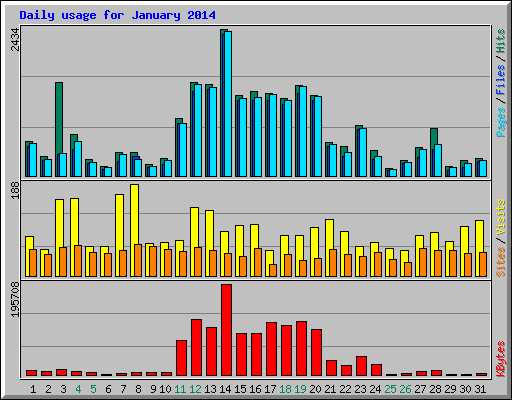
Task: Click green weekend day label 12
Action: coord(195,389)
